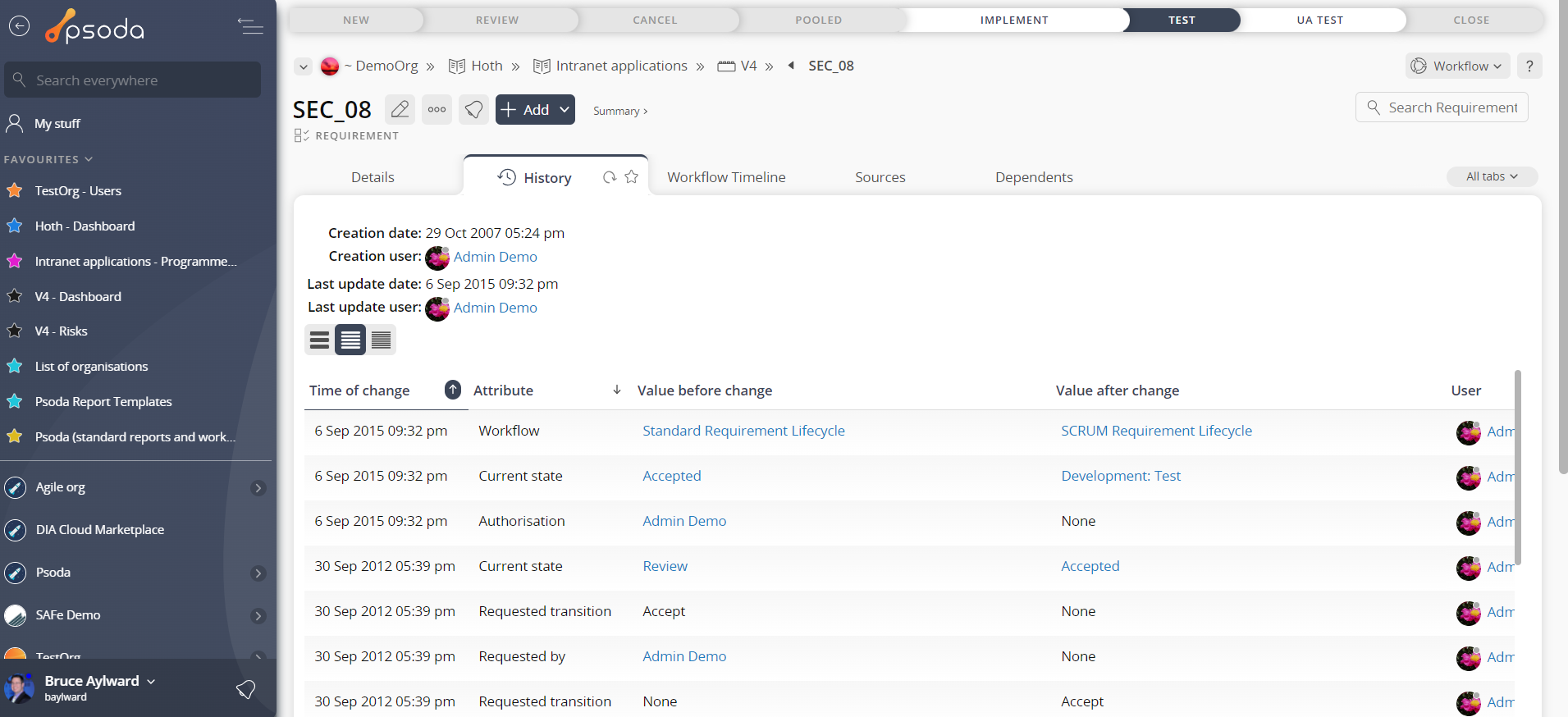Screen dimensions: 1568x717
Task: Expand the SAFe Demo organisation arrow
Action: [x=258, y=616]
